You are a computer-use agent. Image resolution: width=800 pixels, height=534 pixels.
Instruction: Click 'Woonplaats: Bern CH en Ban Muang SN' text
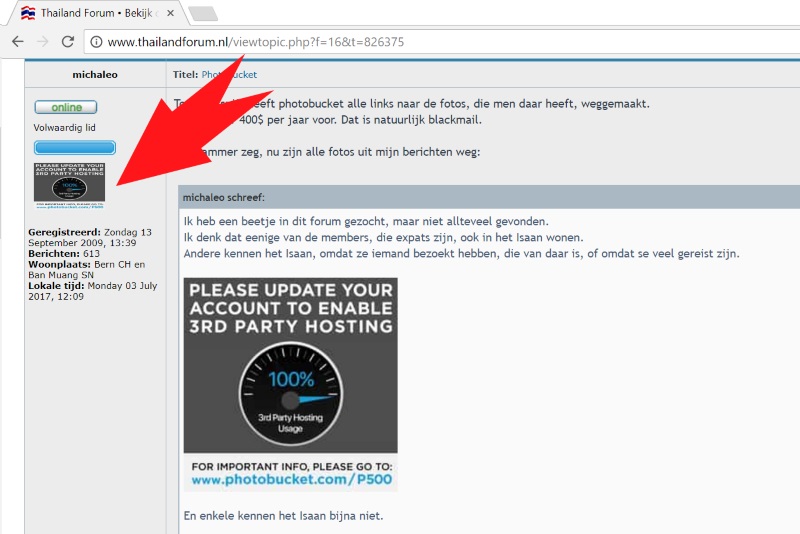87,269
